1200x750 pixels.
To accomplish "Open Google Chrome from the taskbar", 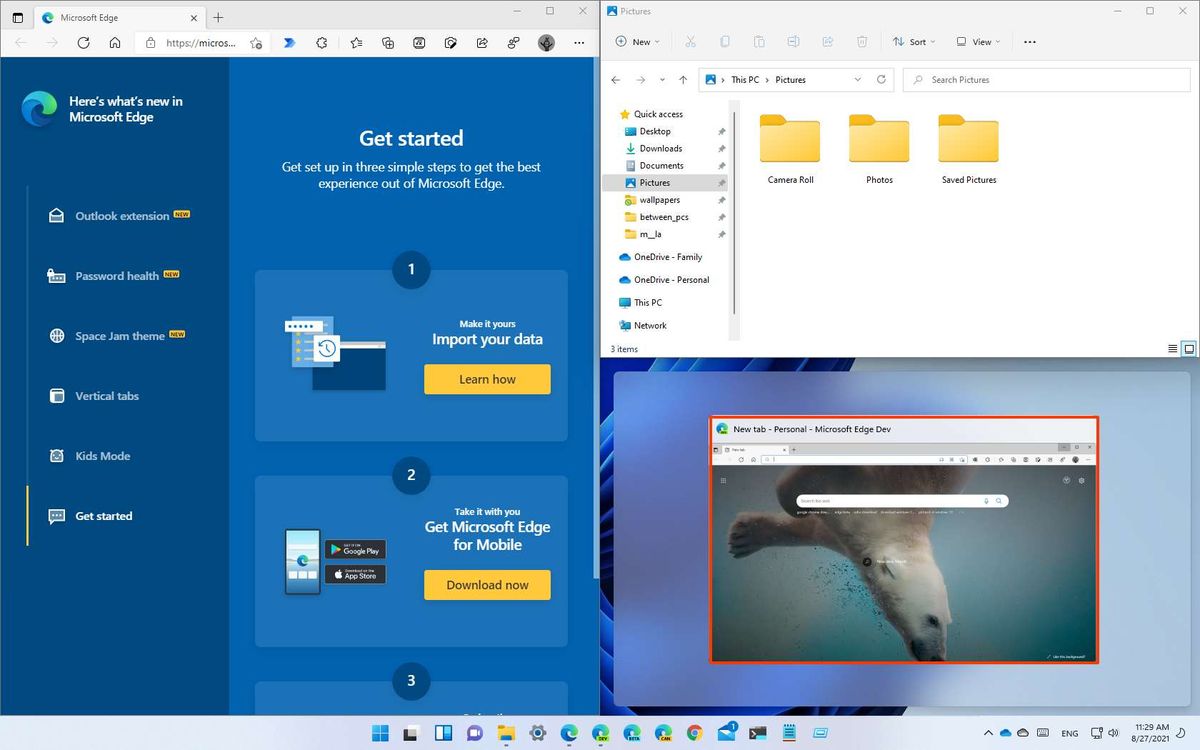I will click(x=694, y=732).
